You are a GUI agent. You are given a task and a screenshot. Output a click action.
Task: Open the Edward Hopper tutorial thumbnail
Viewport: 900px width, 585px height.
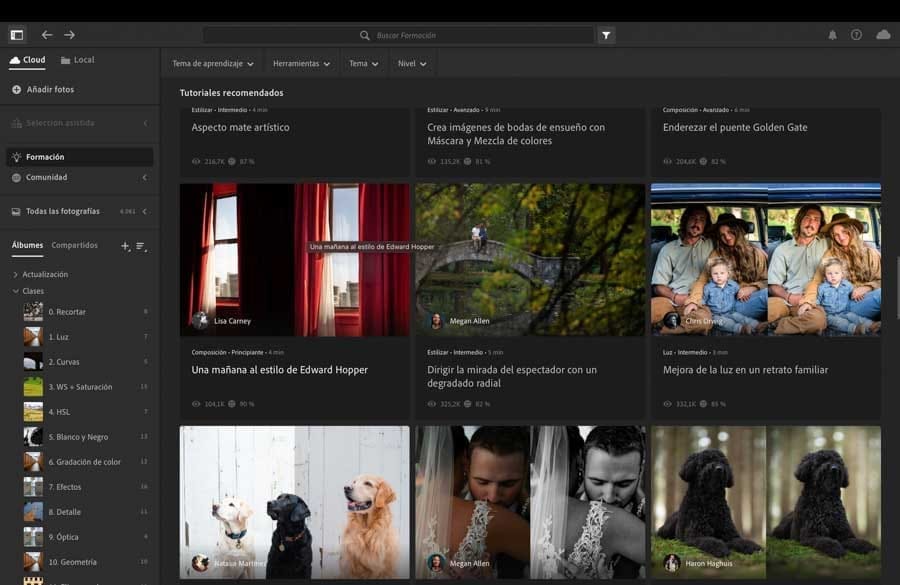point(295,259)
